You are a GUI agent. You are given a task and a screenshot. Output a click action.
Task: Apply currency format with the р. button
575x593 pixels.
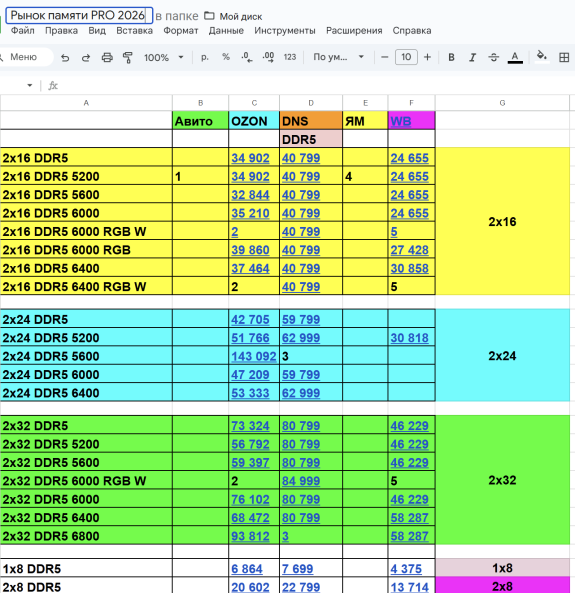[205, 57]
